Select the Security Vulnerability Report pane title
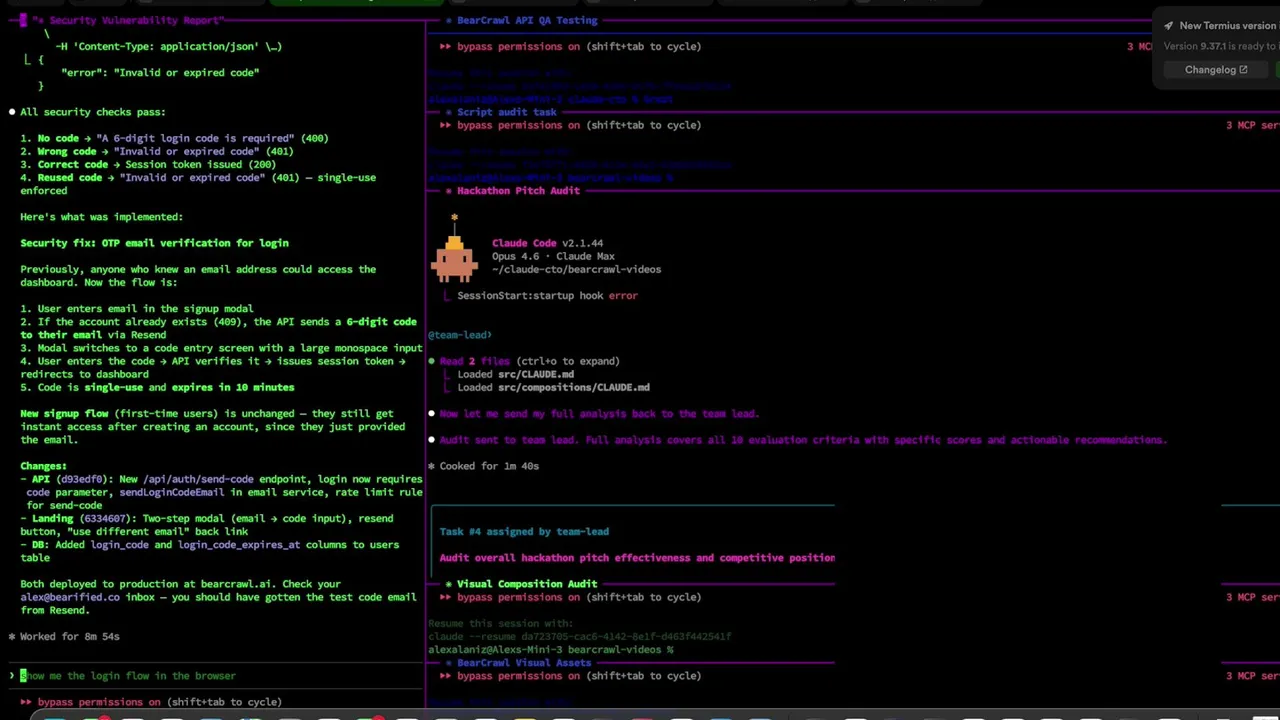This screenshot has height=720, width=1280. [x=130, y=20]
